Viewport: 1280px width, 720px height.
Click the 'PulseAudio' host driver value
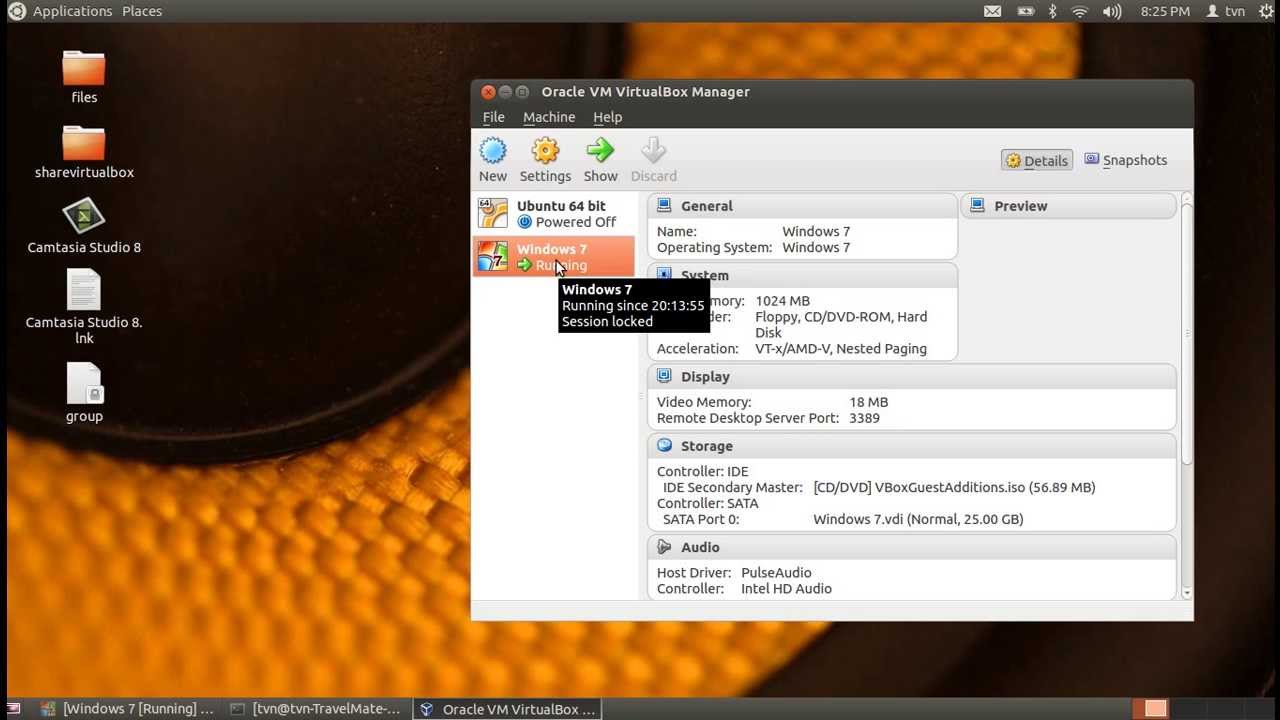[x=776, y=573]
